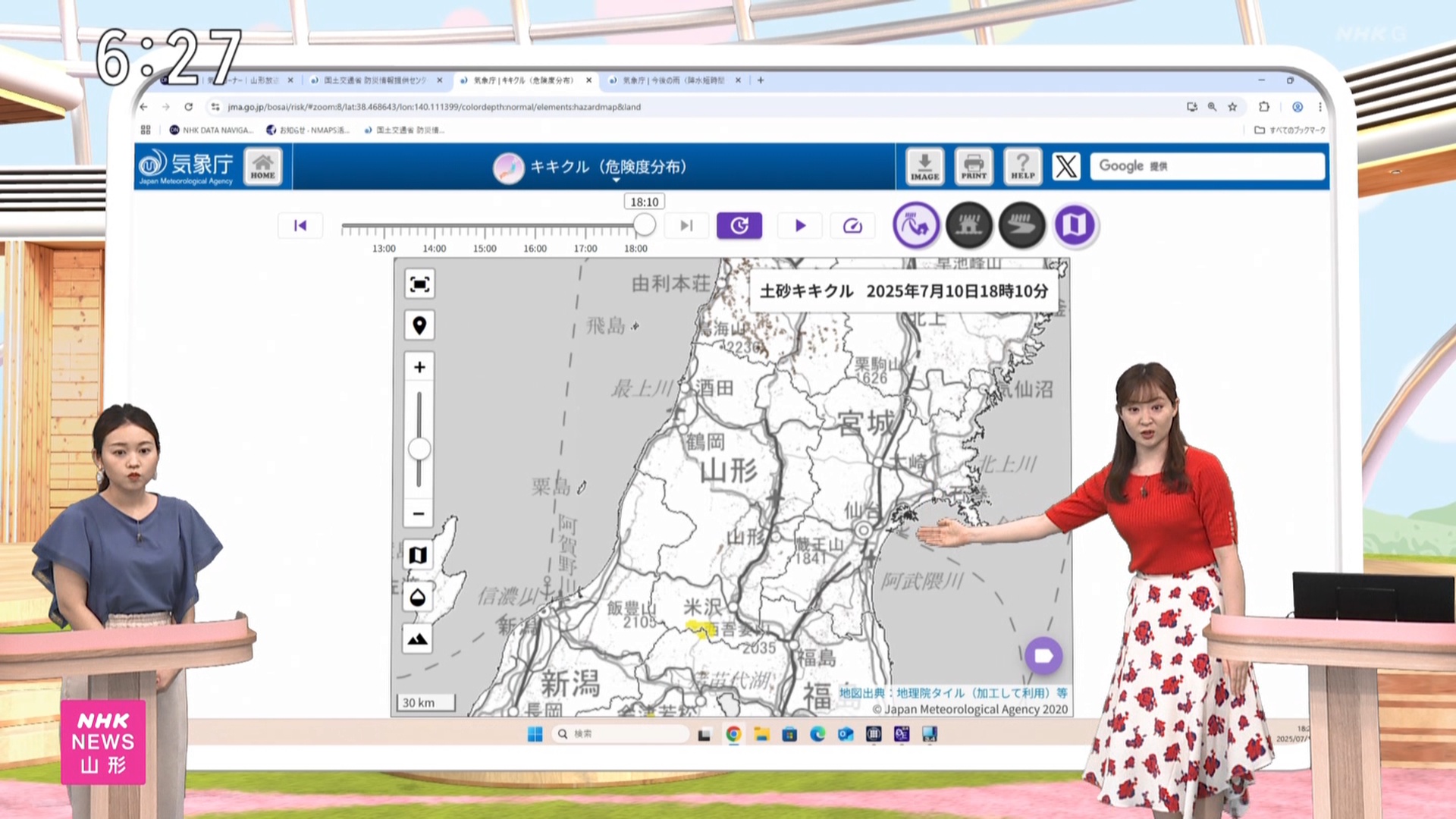This screenshot has height=819, width=1456.
Task: Click the JMA HOME button
Action: pyautogui.click(x=262, y=166)
